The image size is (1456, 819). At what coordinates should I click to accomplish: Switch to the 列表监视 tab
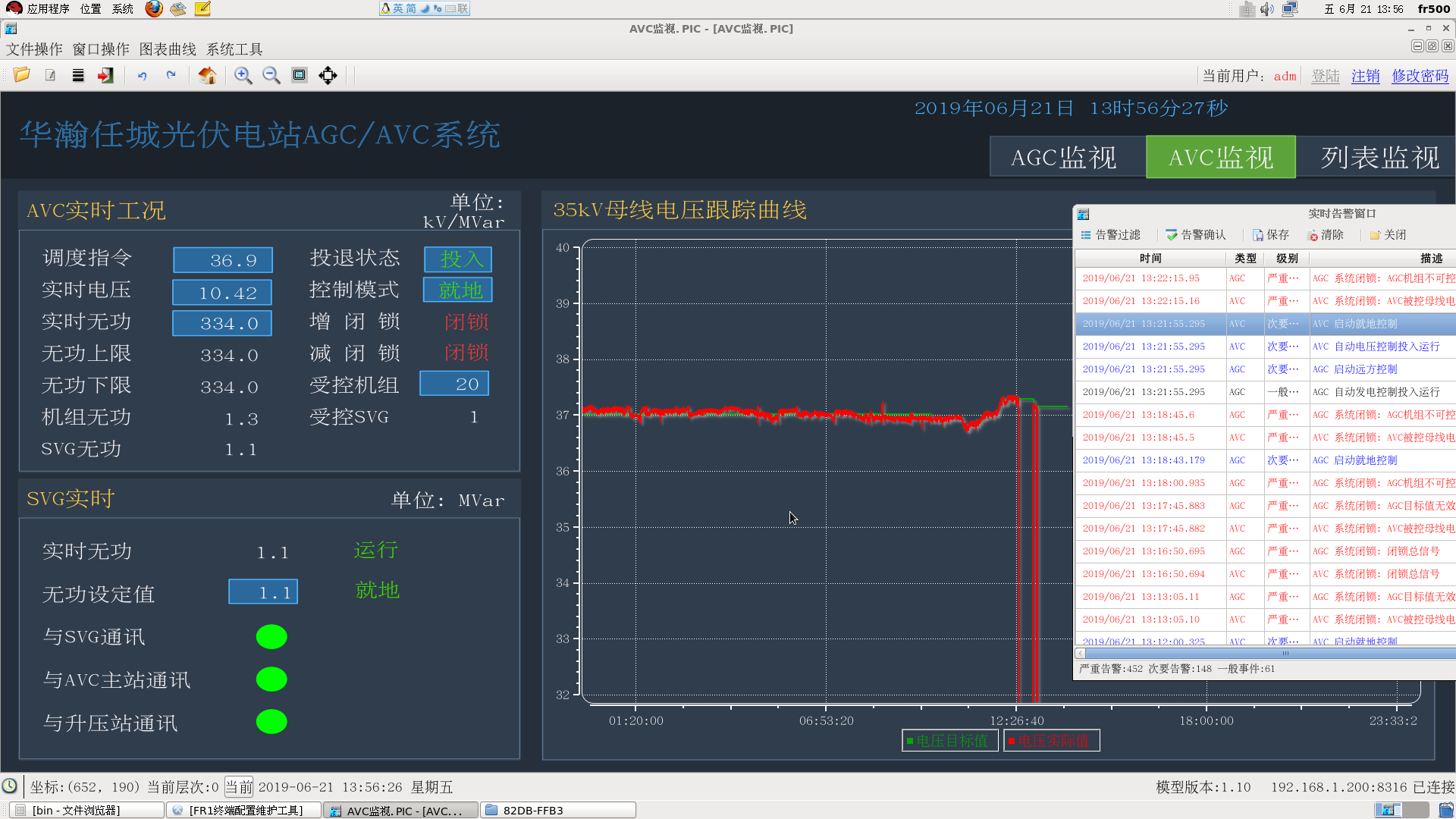coord(1379,157)
